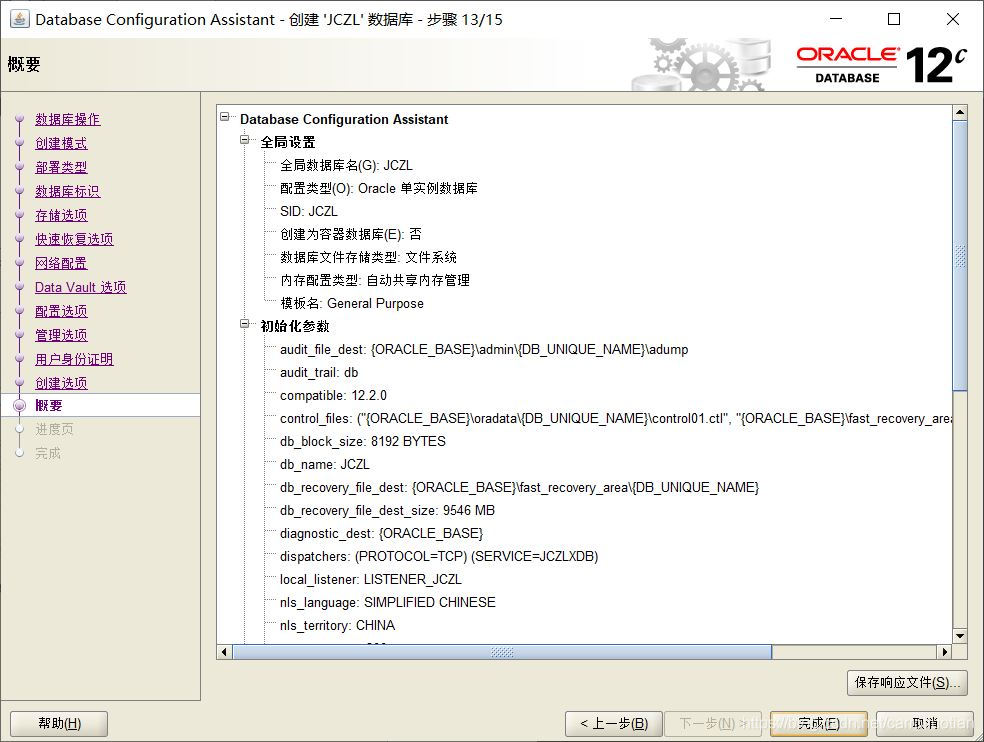Click the horizontal scrollbar right arrow

[x=944, y=652]
